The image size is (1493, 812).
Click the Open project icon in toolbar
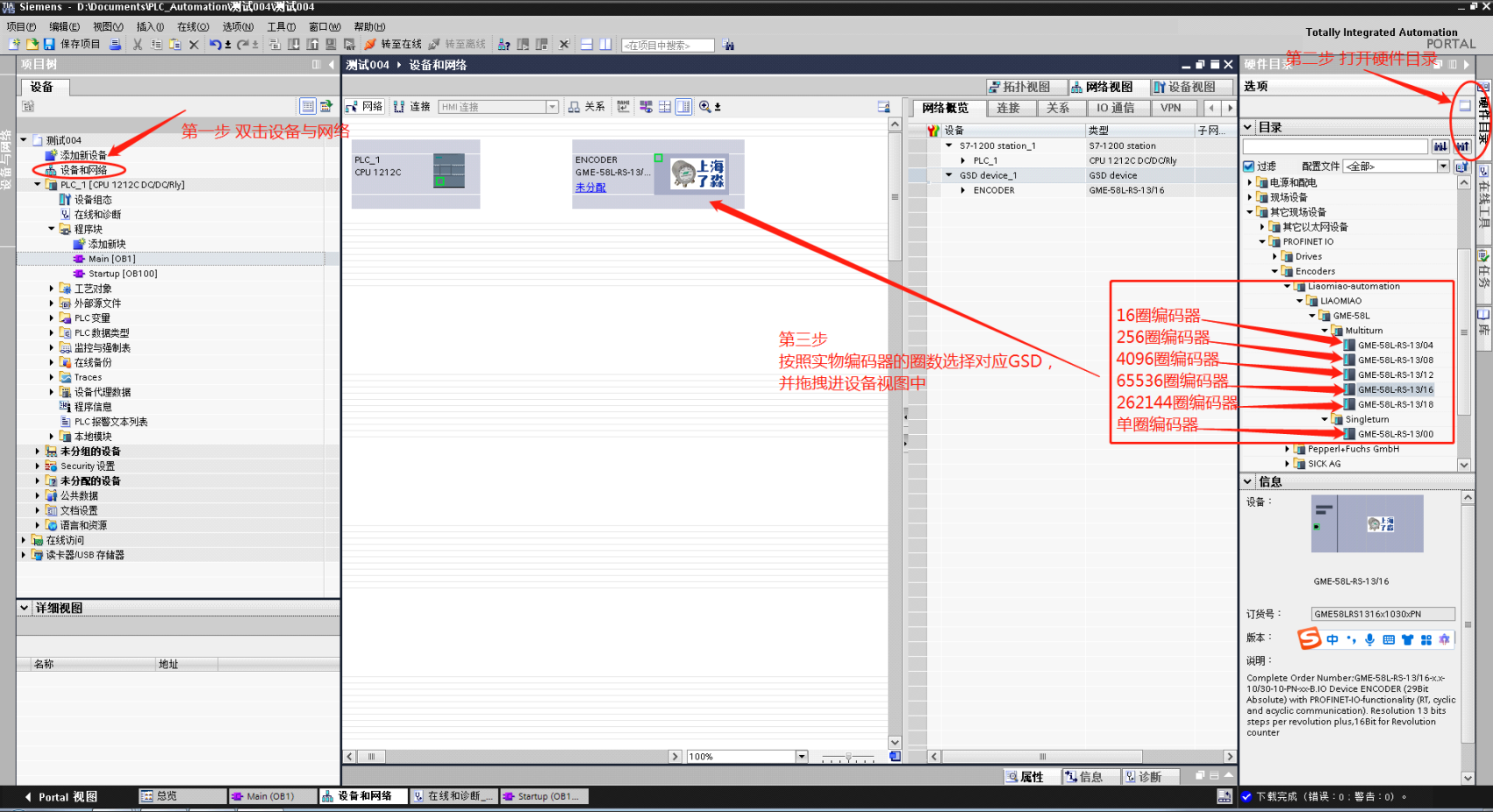click(x=32, y=44)
